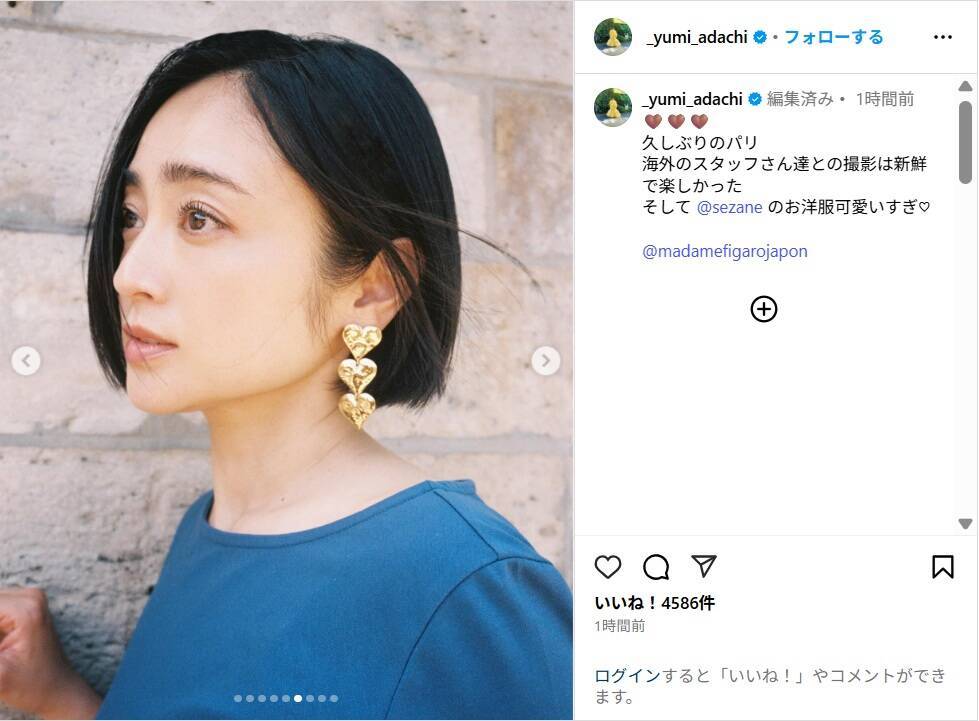979x721 pixels.
Task: Share post with paper plane icon
Action: coord(704,566)
